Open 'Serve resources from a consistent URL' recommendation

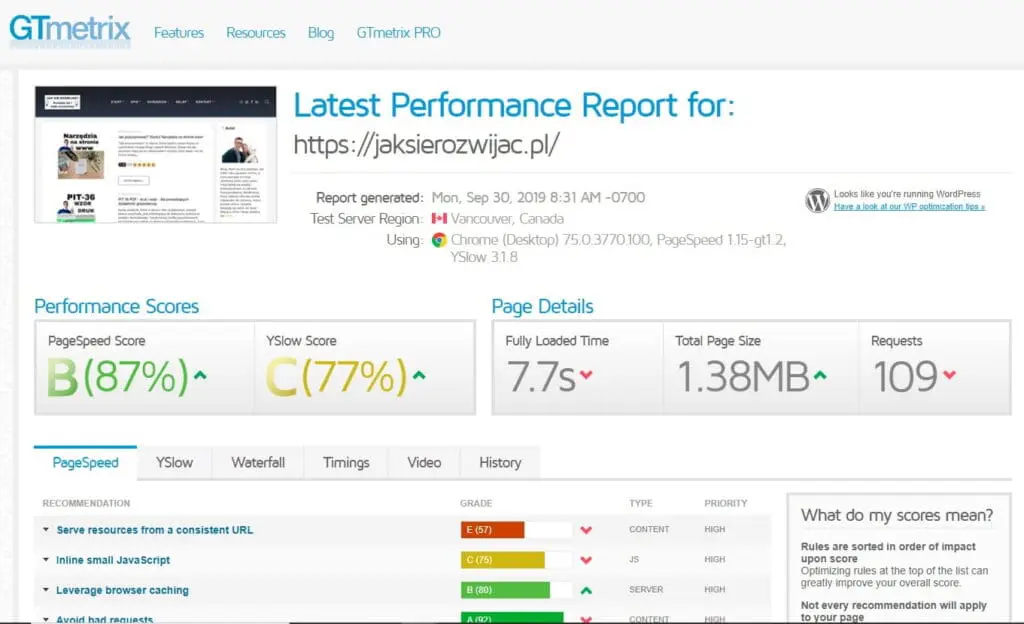tap(155, 530)
